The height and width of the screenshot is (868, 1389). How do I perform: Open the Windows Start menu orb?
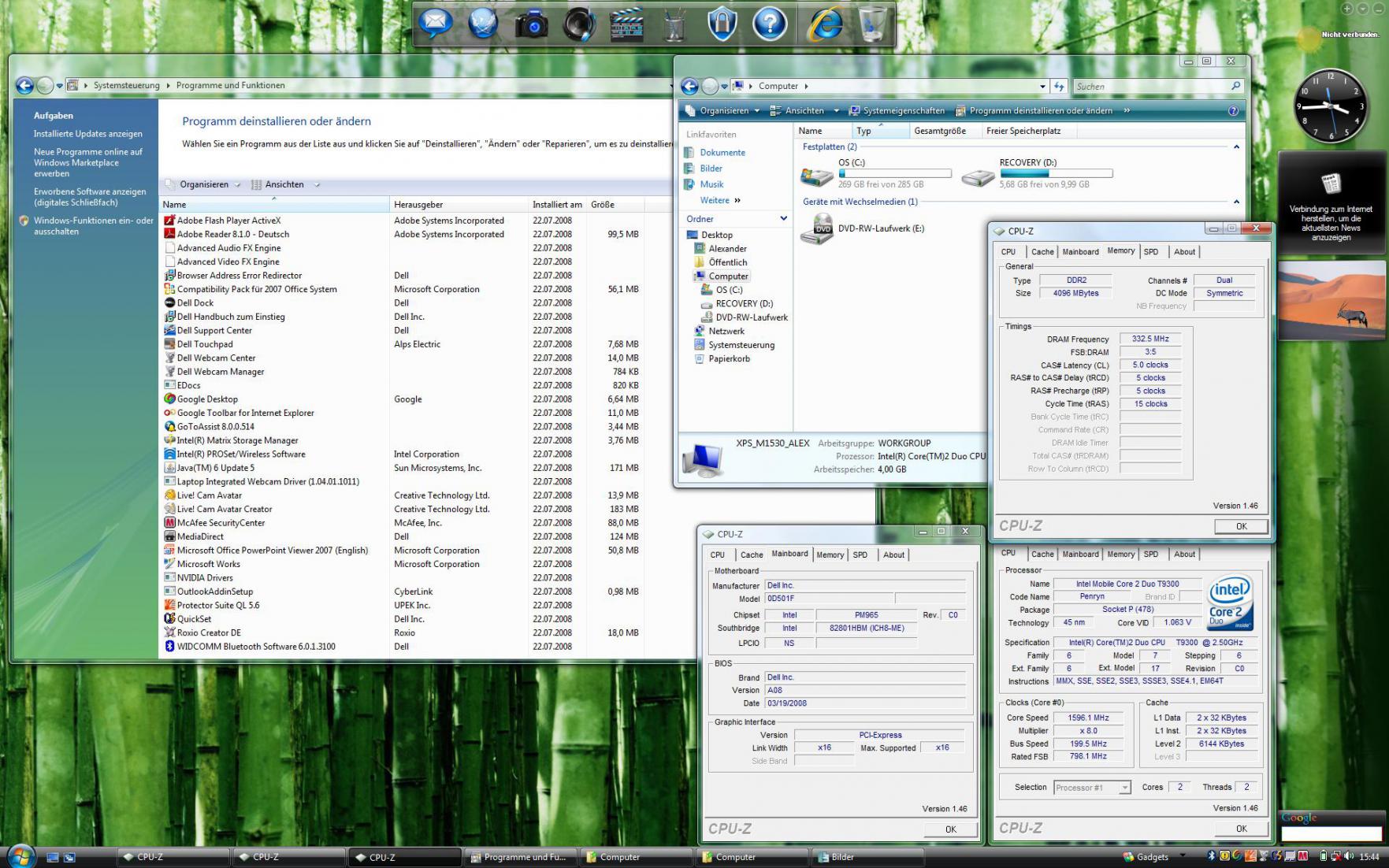[x=20, y=856]
